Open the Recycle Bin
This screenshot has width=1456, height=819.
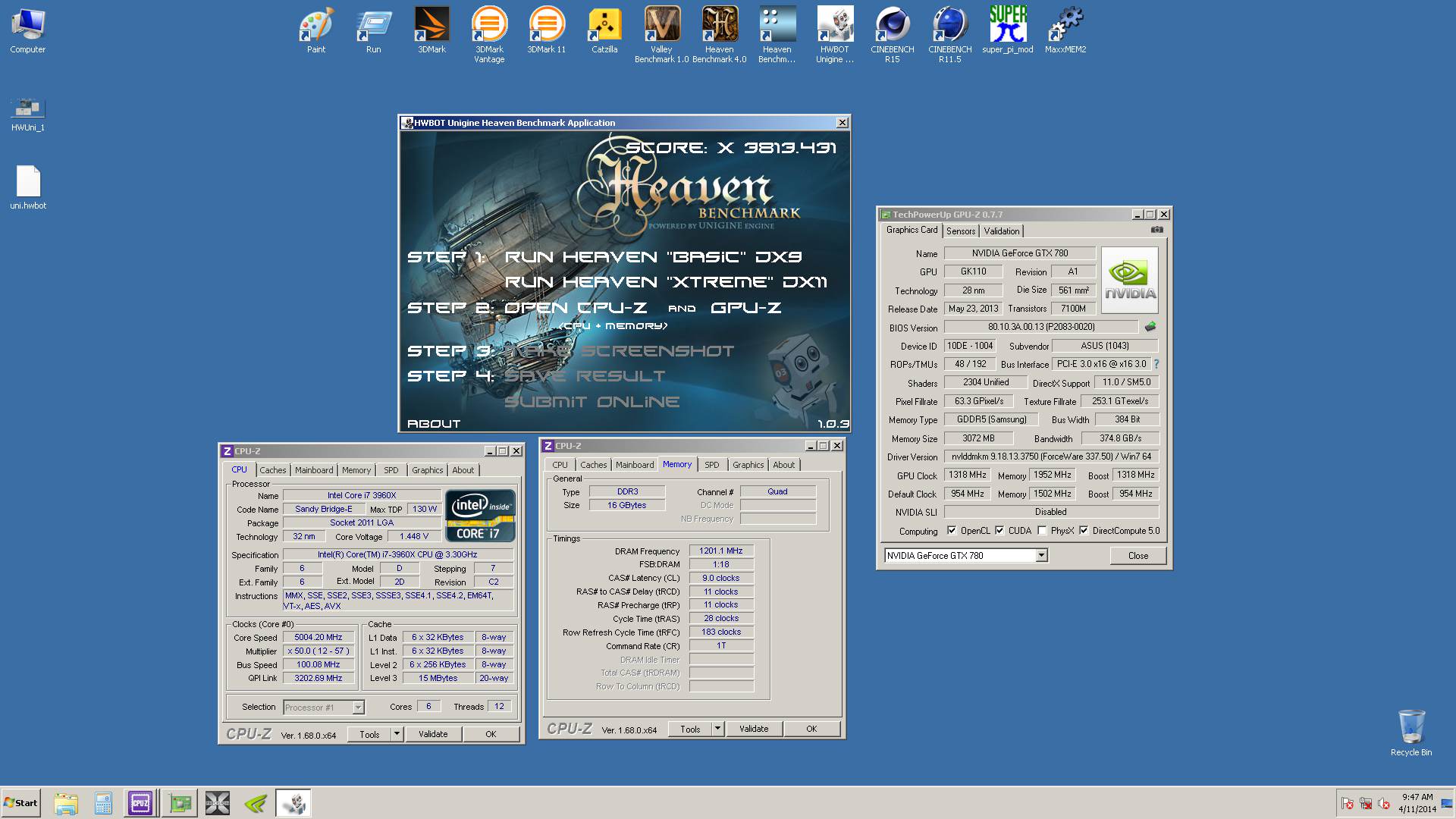1411,733
